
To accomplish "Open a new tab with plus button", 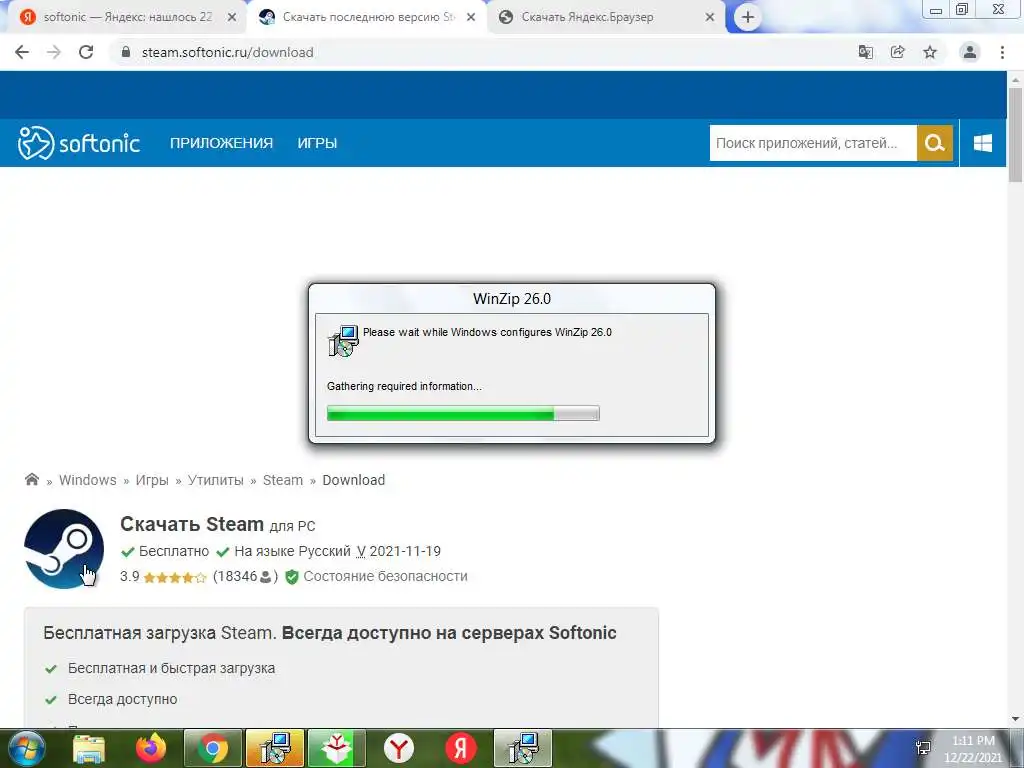I will 748,18.
